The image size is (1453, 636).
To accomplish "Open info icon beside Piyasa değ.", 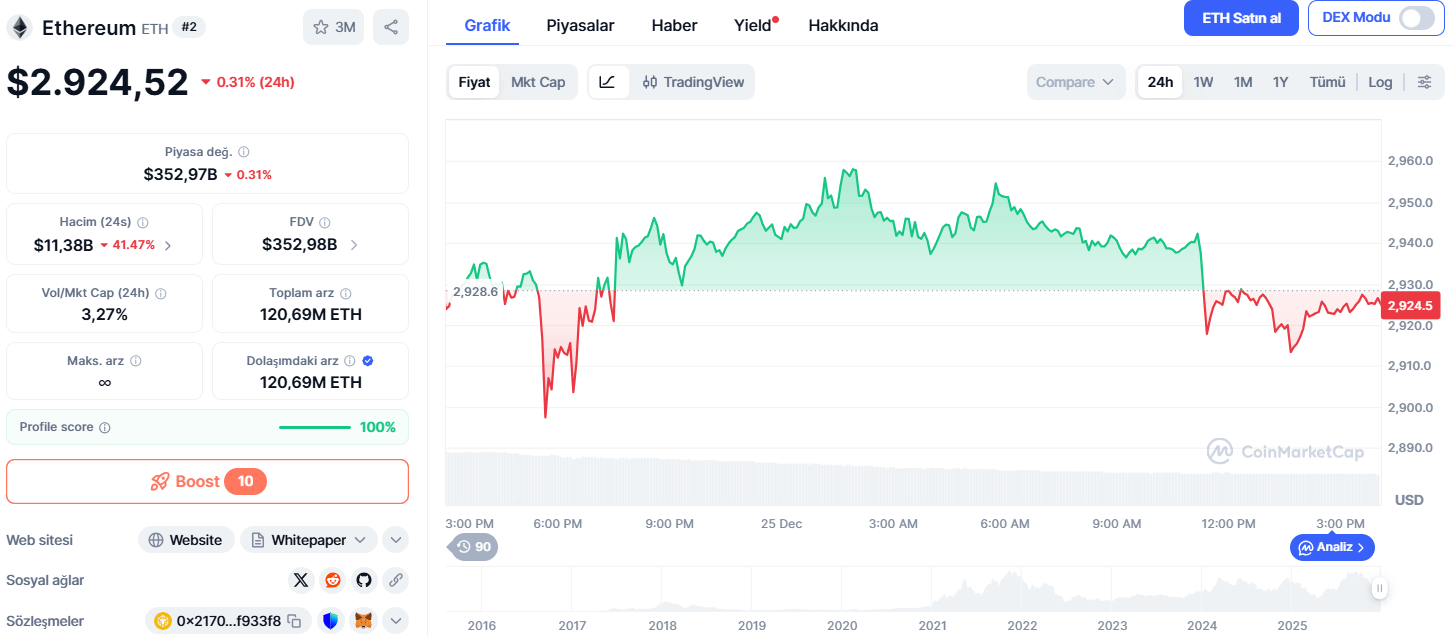I will [244, 152].
